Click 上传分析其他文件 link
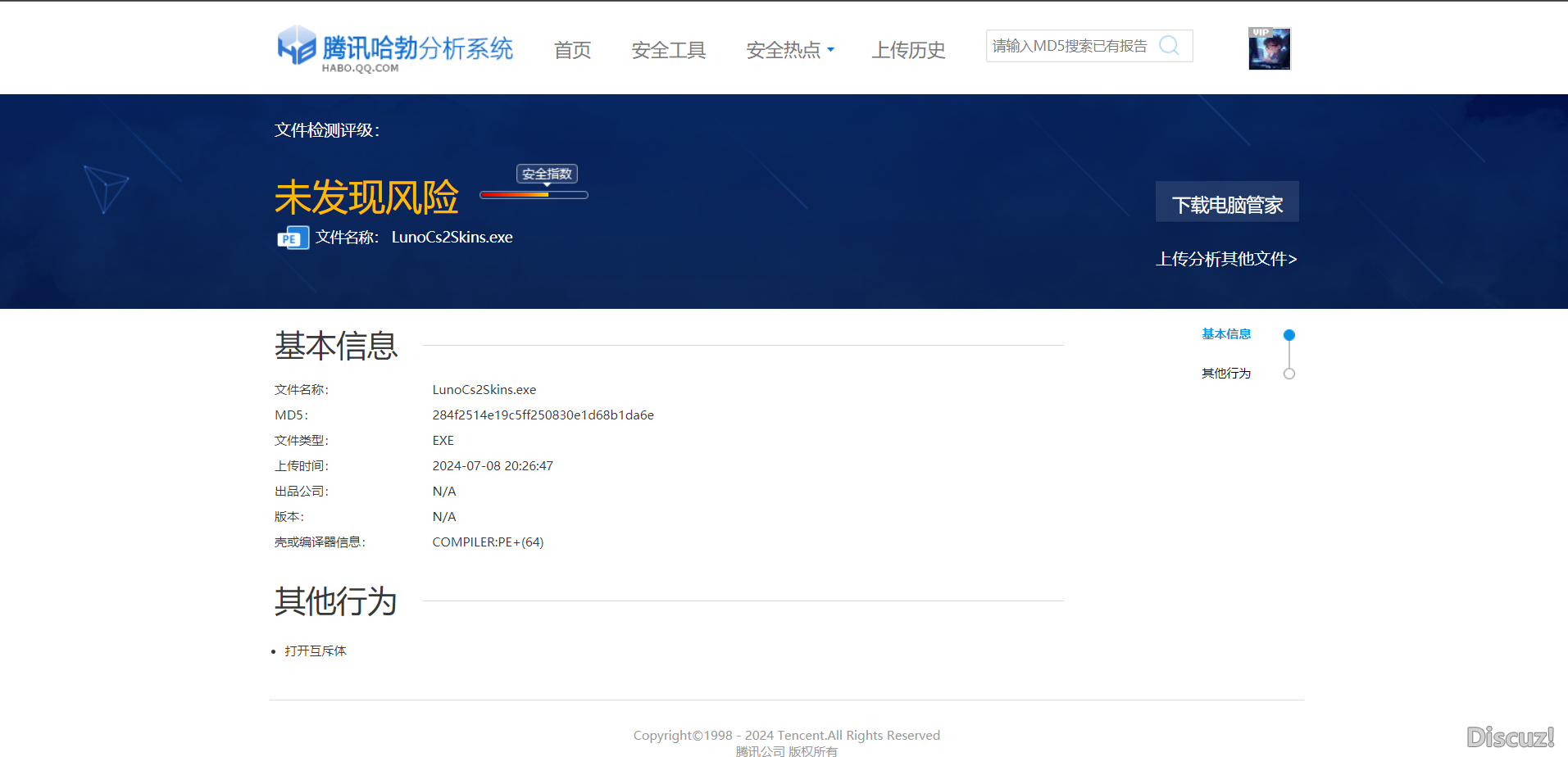 [x=1226, y=259]
